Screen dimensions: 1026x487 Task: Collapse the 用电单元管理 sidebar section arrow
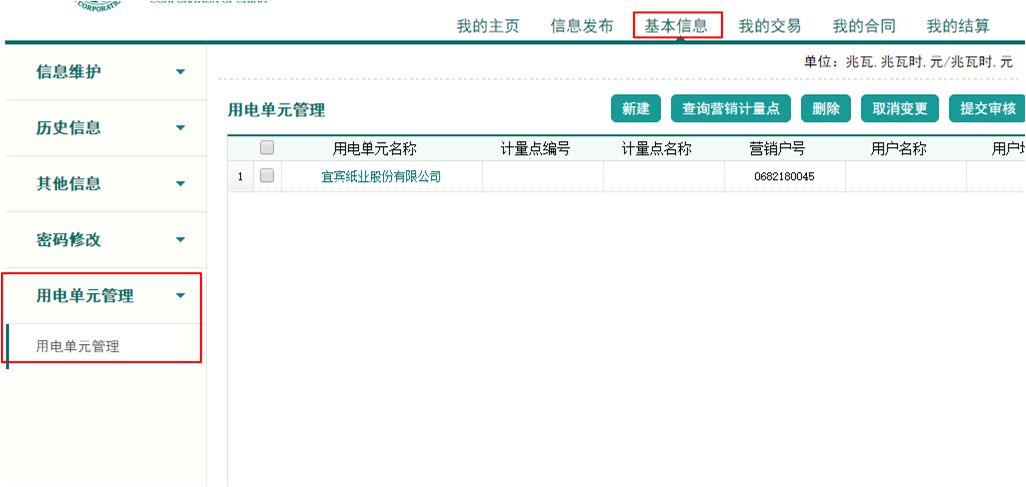[x=180, y=296]
